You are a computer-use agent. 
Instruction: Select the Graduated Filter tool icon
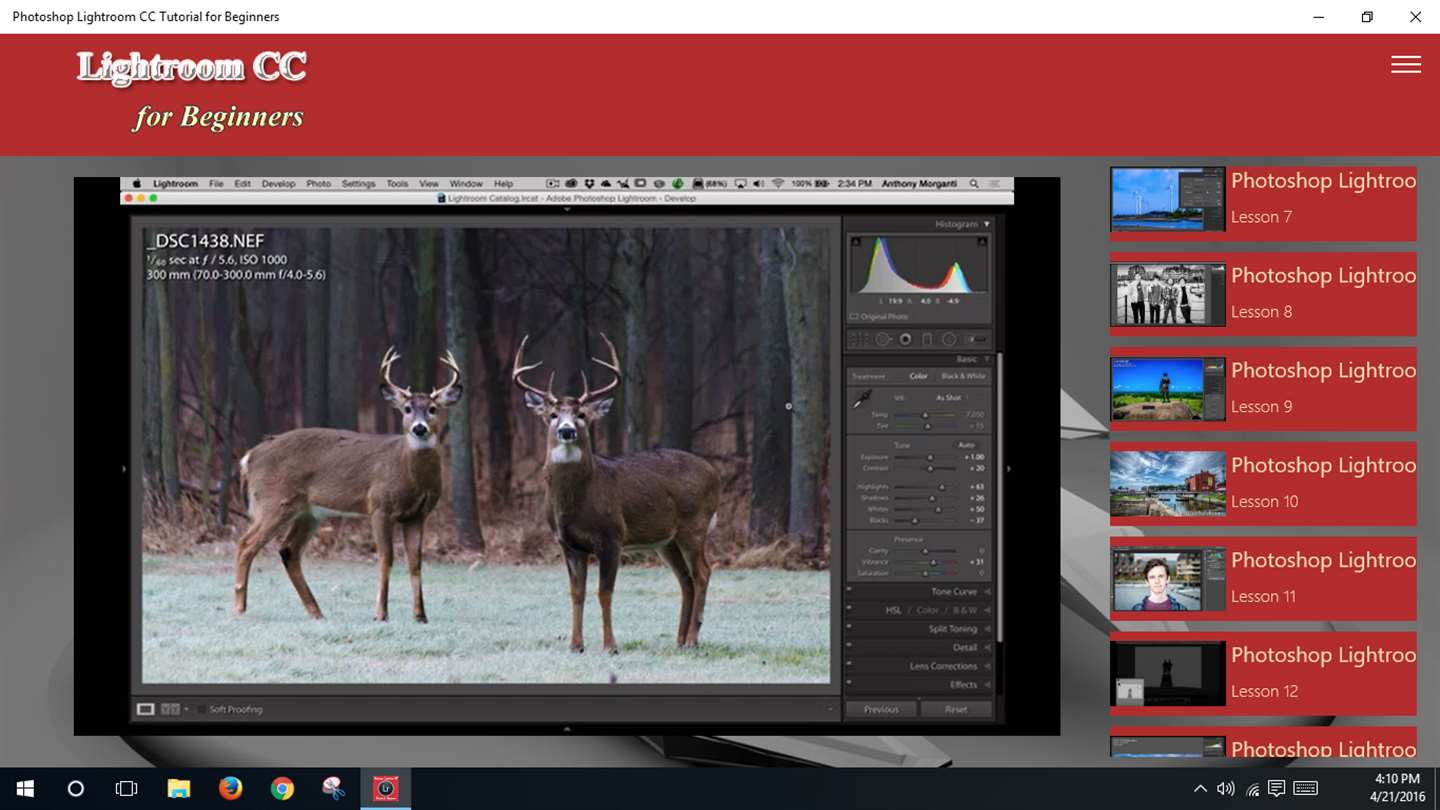pyautogui.click(x=927, y=339)
